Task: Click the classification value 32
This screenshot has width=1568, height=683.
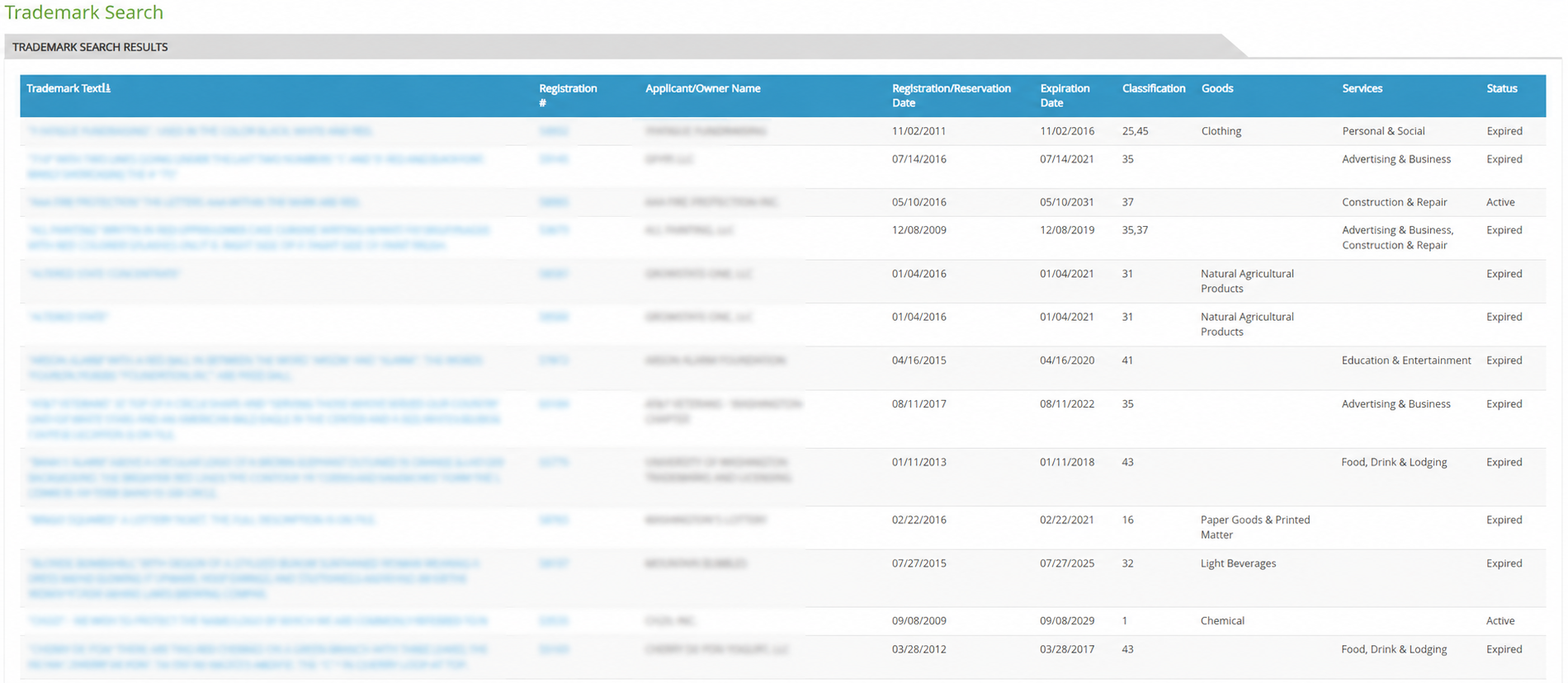Action: click(1128, 564)
